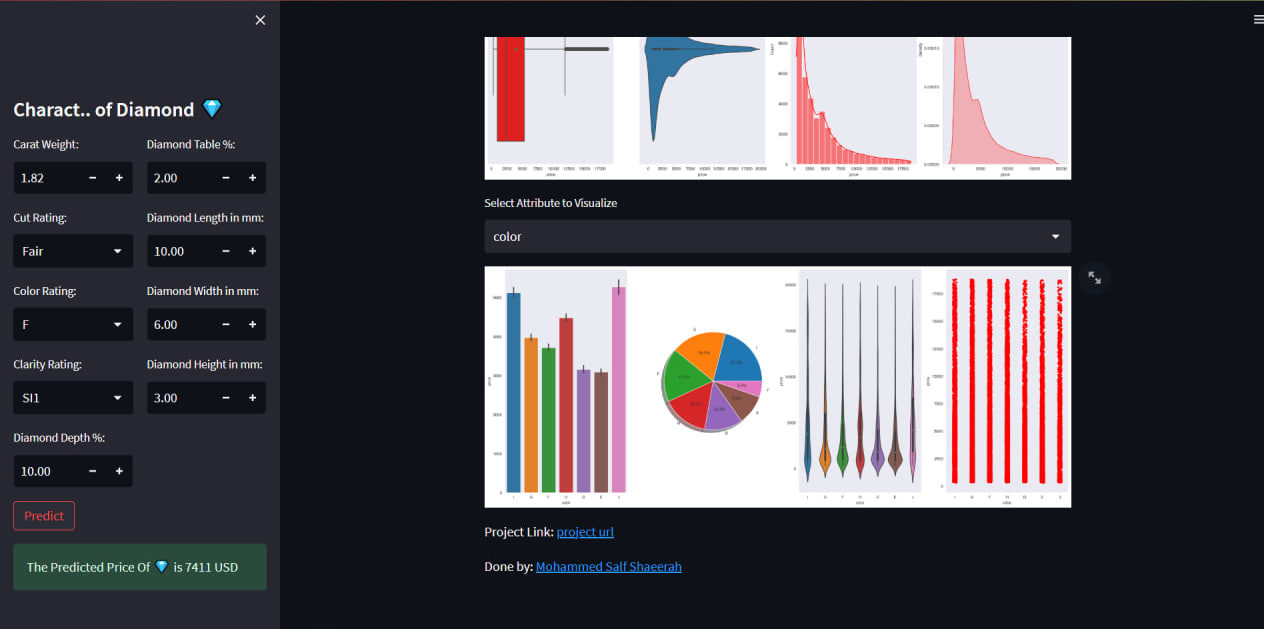Image resolution: width=1264 pixels, height=629 pixels.
Task: Click the Mohammed Salf Shaeerah link
Action: coord(608,566)
